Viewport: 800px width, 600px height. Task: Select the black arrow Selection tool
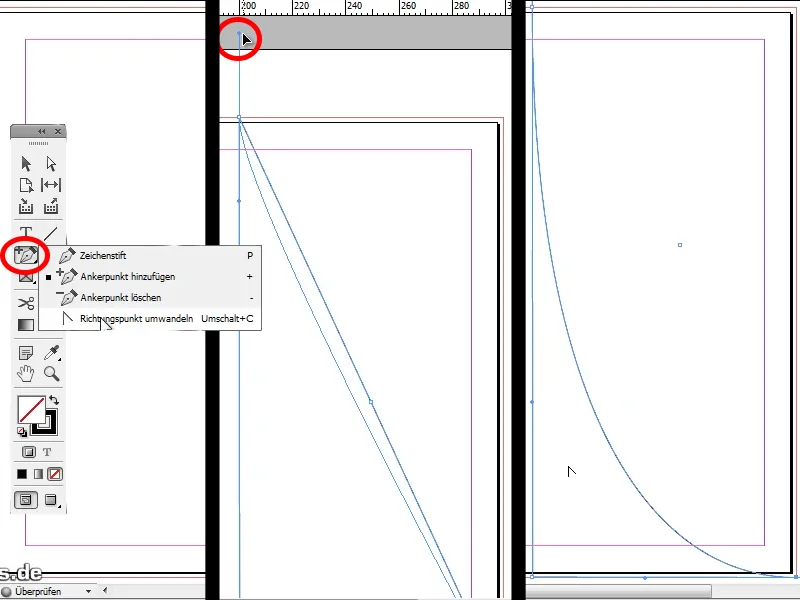(x=26, y=164)
